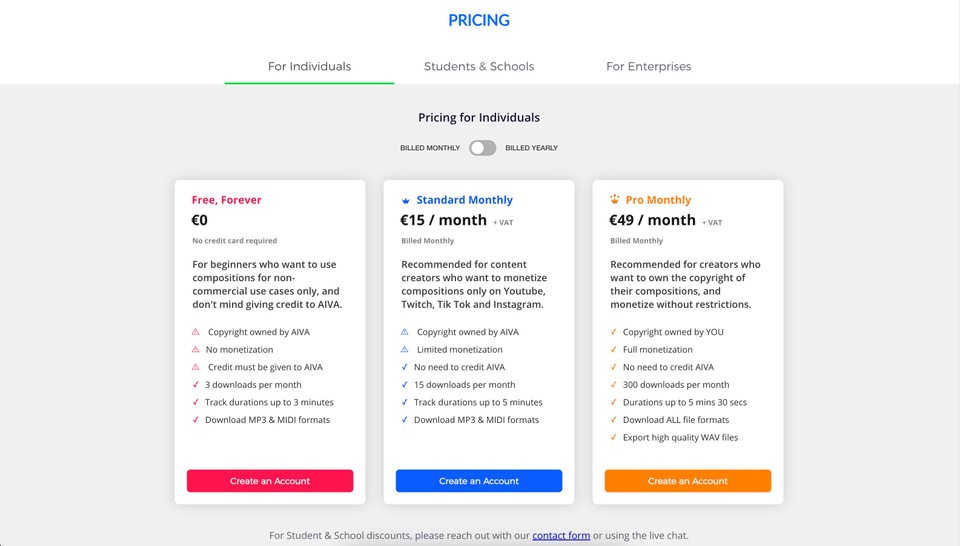Viewport: 960px width, 546px height.
Task: Select the Billed Yearly label
Action: pos(531,148)
